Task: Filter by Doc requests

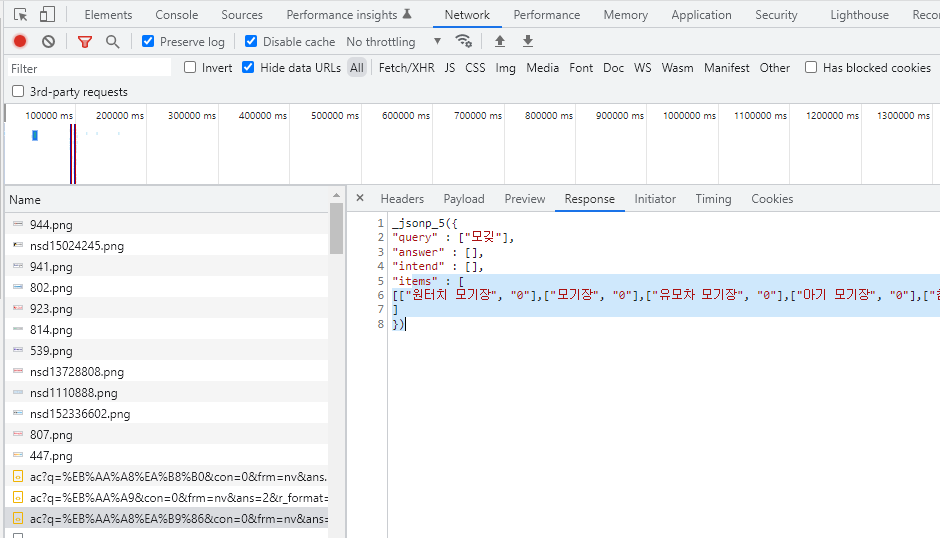Action: coord(613,68)
